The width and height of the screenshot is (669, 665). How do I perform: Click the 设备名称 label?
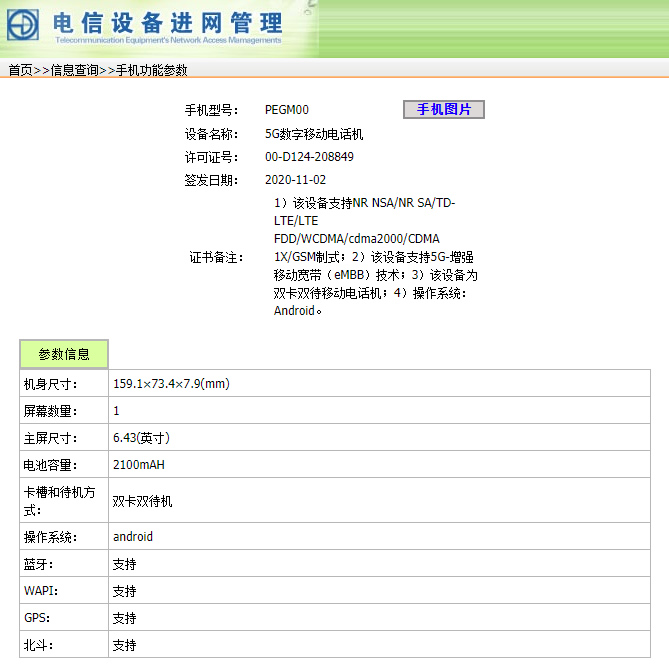(x=211, y=134)
